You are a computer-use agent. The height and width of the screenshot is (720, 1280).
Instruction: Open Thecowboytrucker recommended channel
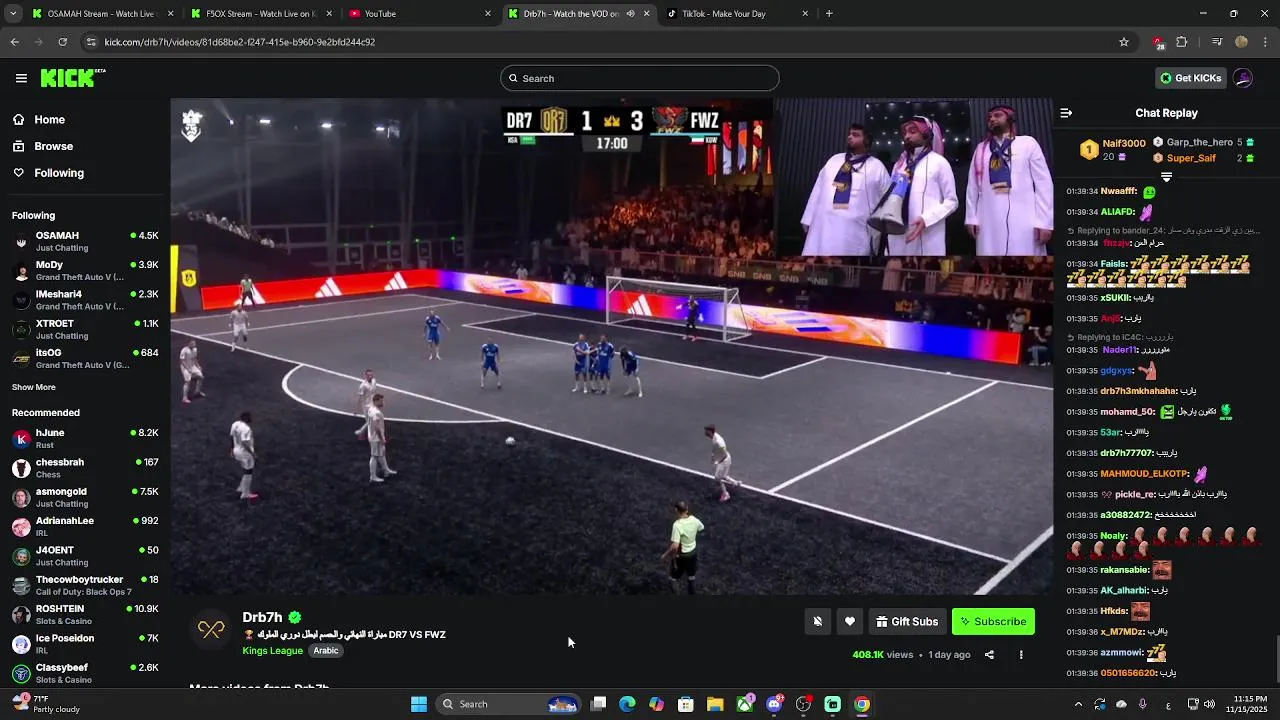pyautogui.click(x=85, y=585)
